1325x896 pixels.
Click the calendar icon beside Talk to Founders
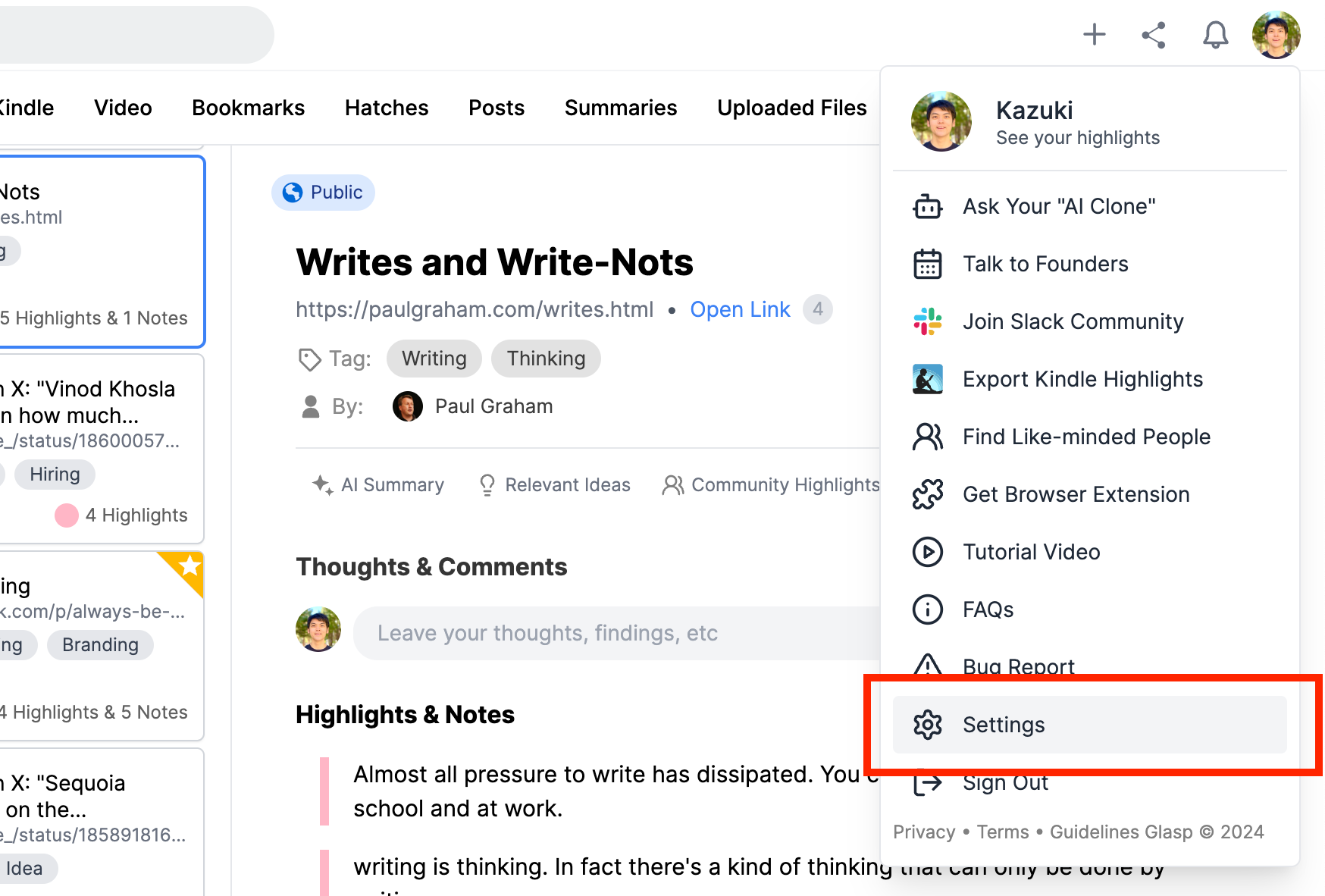click(928, 264)
